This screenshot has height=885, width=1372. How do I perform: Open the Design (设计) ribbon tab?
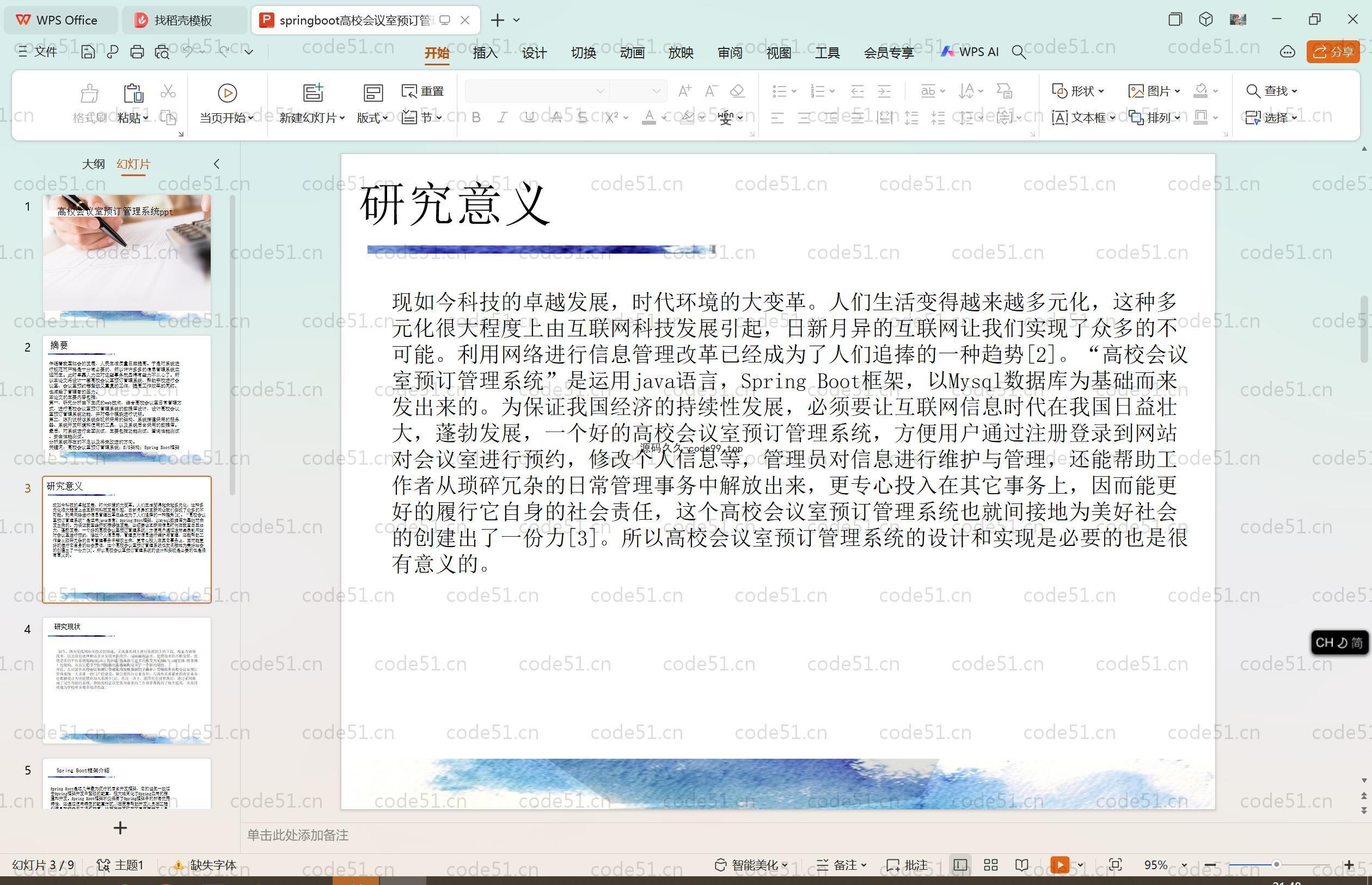click(534, 53)
